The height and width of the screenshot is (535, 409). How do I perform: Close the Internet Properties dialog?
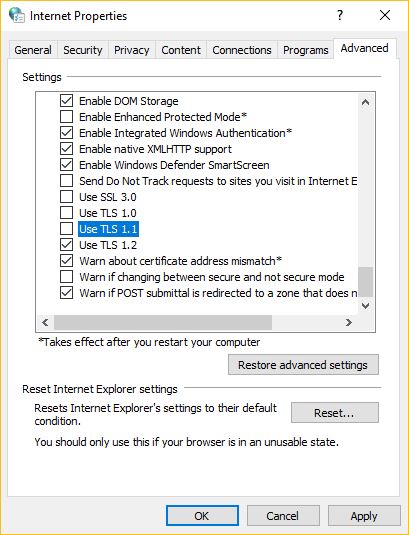pyautogui.click(x=385, y=15)
